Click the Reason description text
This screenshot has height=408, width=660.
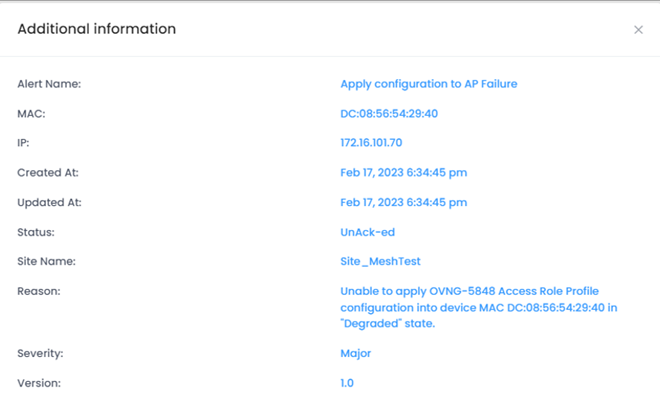click(x=478, y=307)
